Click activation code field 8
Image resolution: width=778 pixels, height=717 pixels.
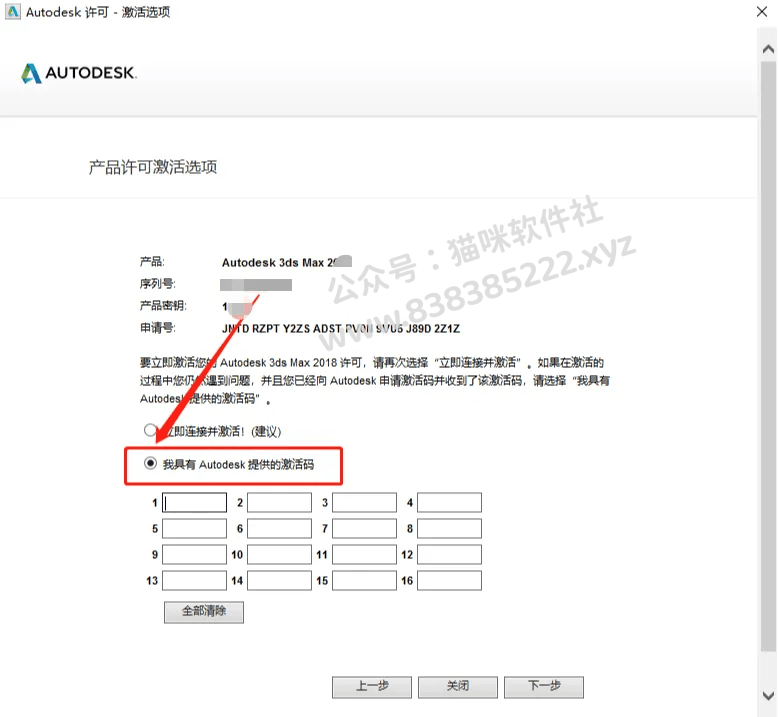coord(449,528)
